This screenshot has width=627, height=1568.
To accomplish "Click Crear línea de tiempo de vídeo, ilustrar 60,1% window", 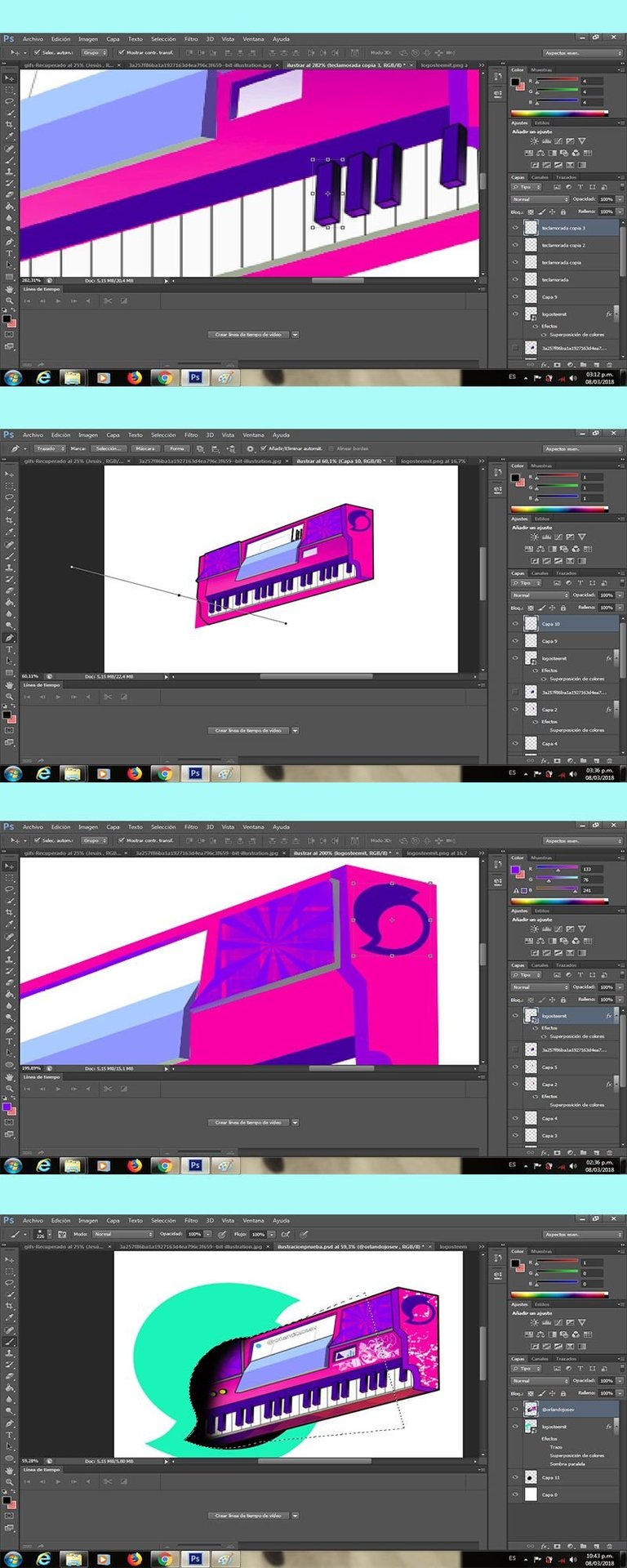I will coord(248,730).
